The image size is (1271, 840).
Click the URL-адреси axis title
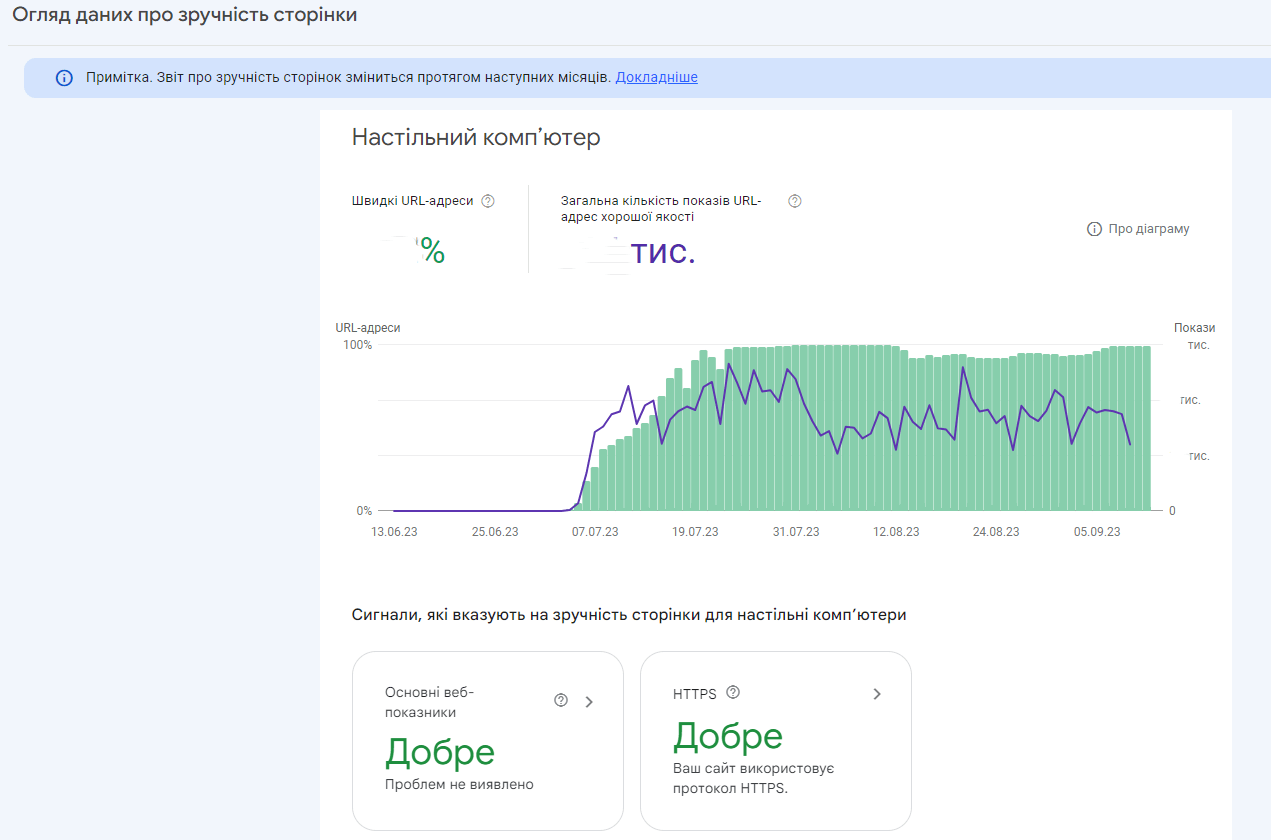368,328
